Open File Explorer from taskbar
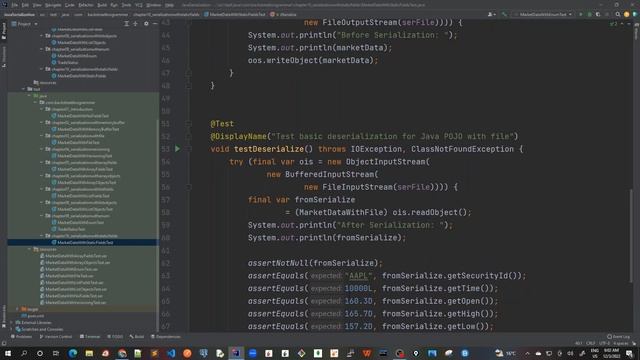 pos(89,353)
